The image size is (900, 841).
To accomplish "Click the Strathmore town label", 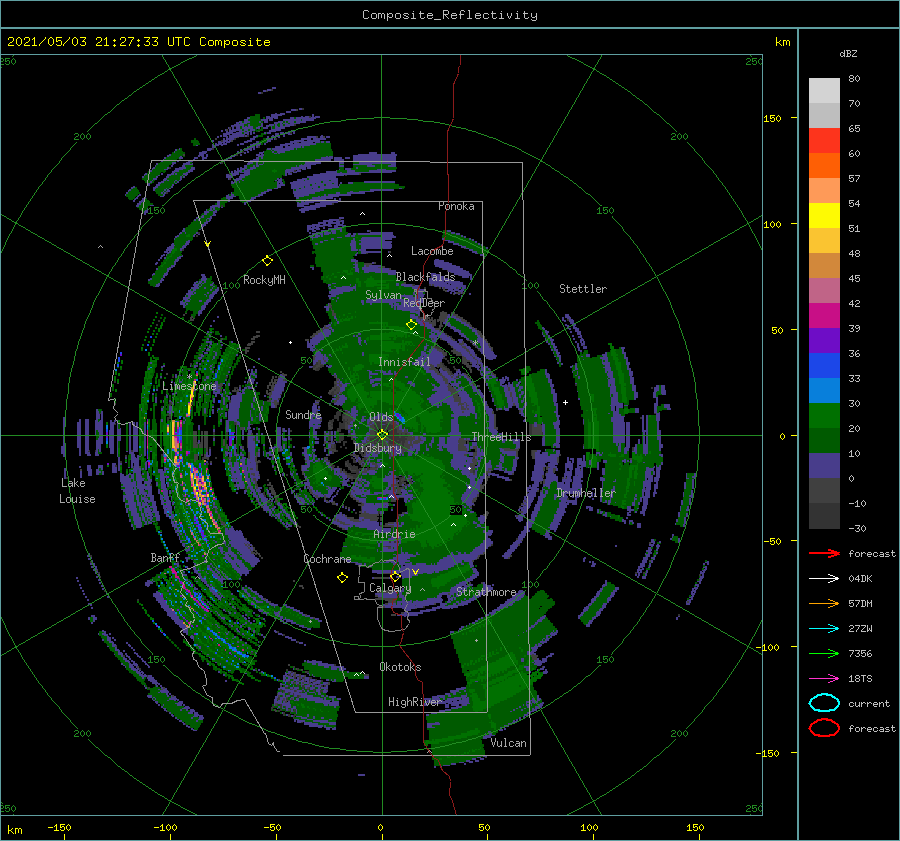I will [486, 592].
